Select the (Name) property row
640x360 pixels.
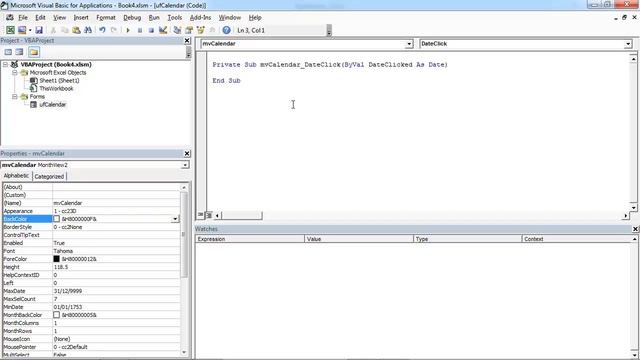click(91, 203)
